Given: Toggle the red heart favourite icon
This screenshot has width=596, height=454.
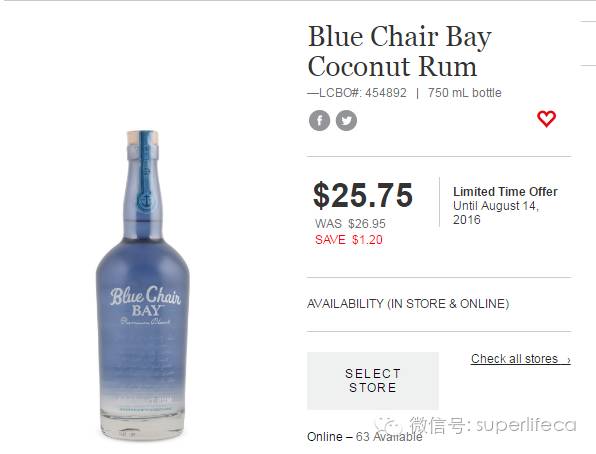Looking at the screenshot, I should 546,119.
